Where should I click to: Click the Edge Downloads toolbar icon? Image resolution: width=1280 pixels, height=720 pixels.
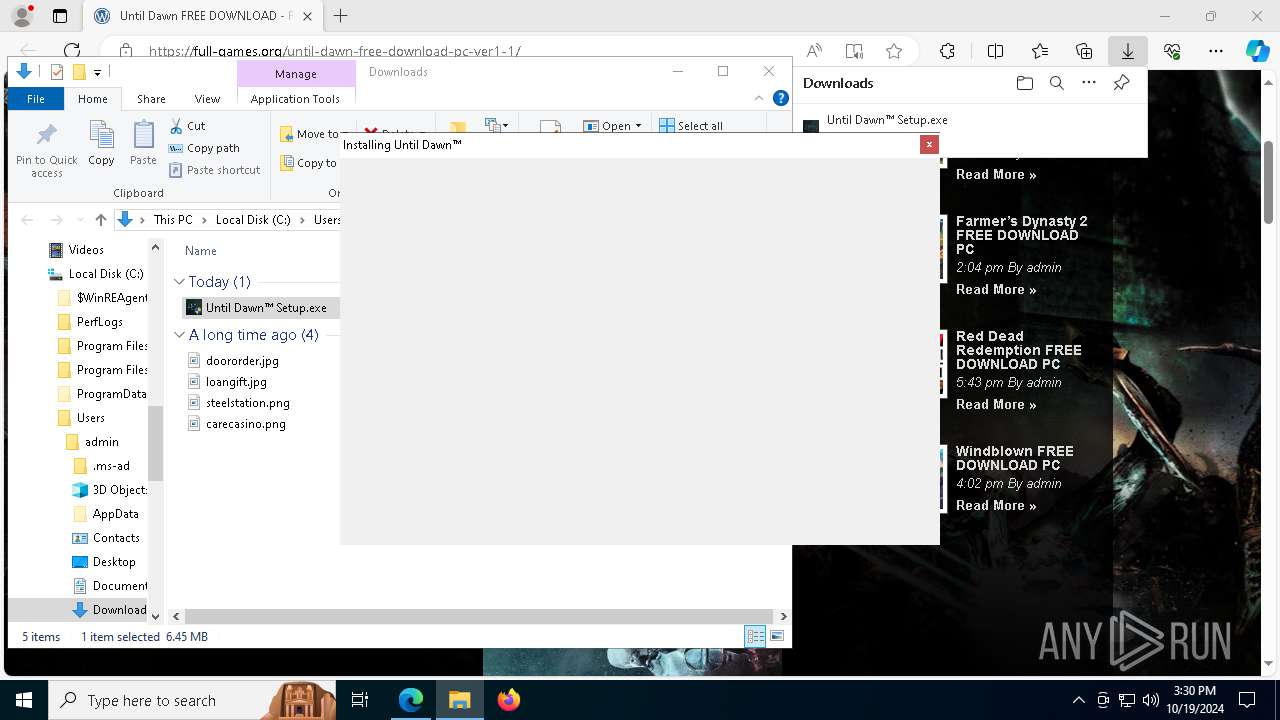1127,51
